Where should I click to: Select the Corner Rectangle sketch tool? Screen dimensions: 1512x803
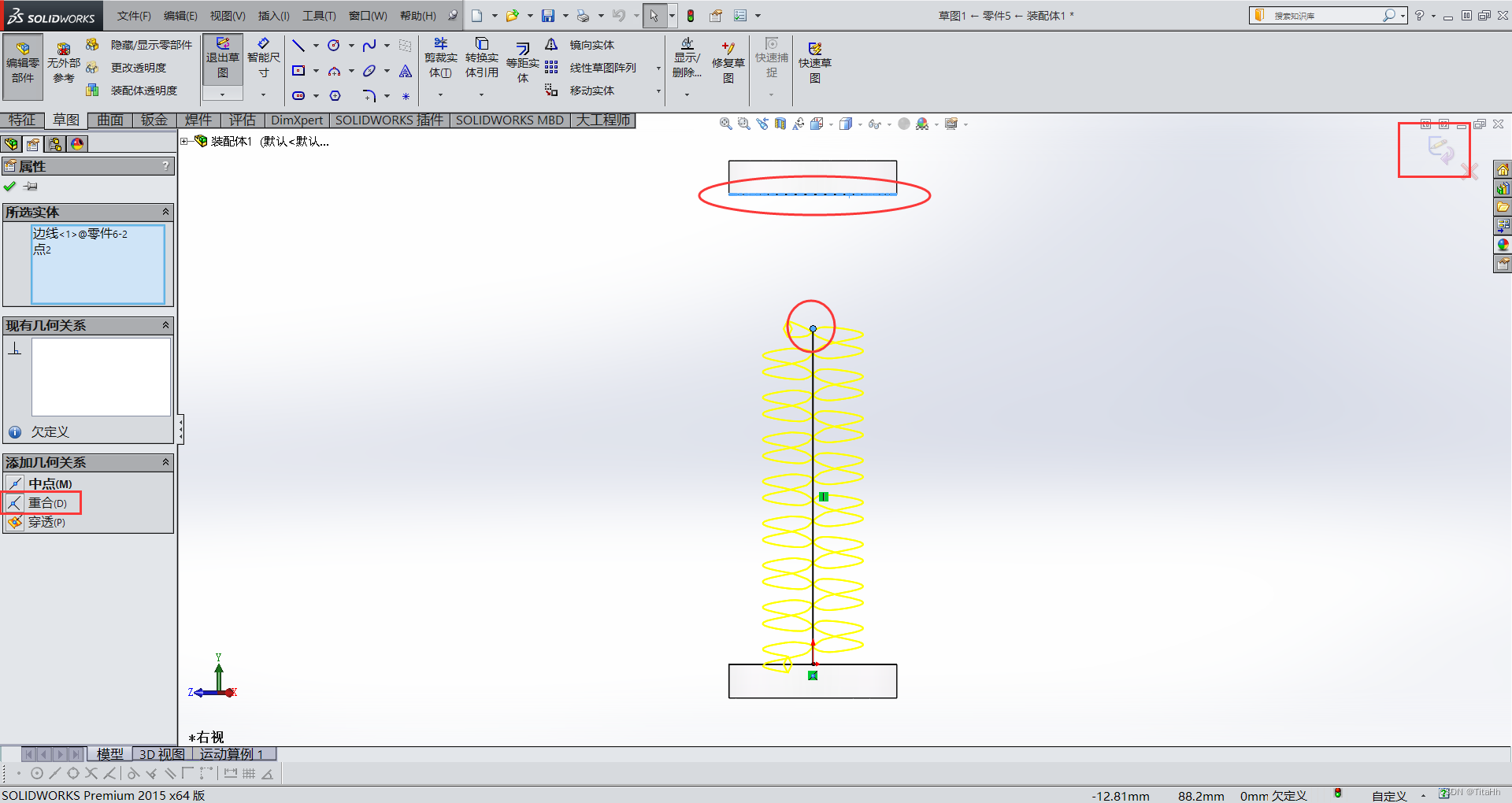click(298, 71)
